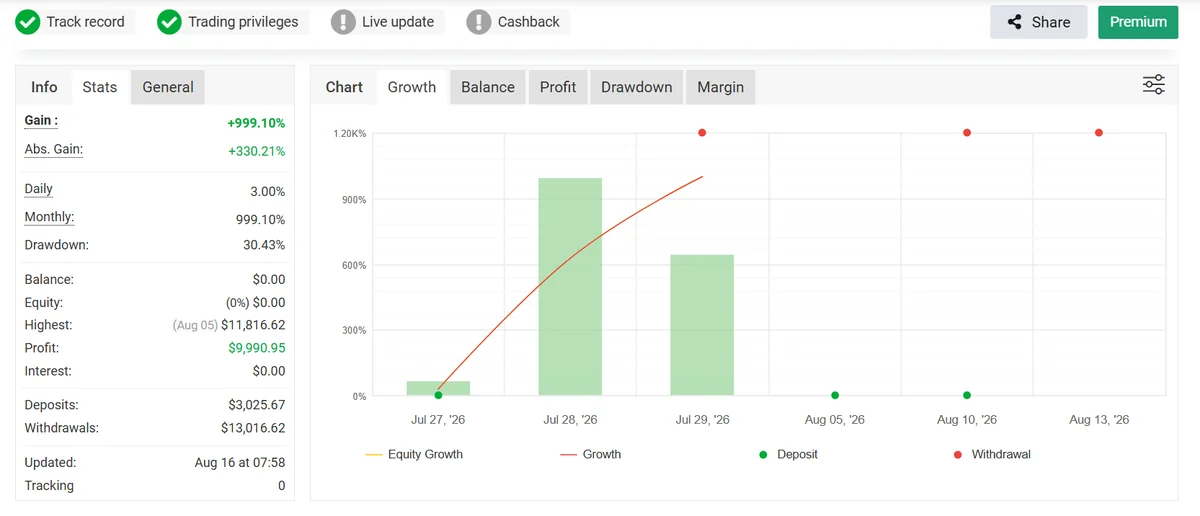Viewport: 1200px width, 516px height.
Task: Click the Track record green checkmark icon
Action: [28, 21]
